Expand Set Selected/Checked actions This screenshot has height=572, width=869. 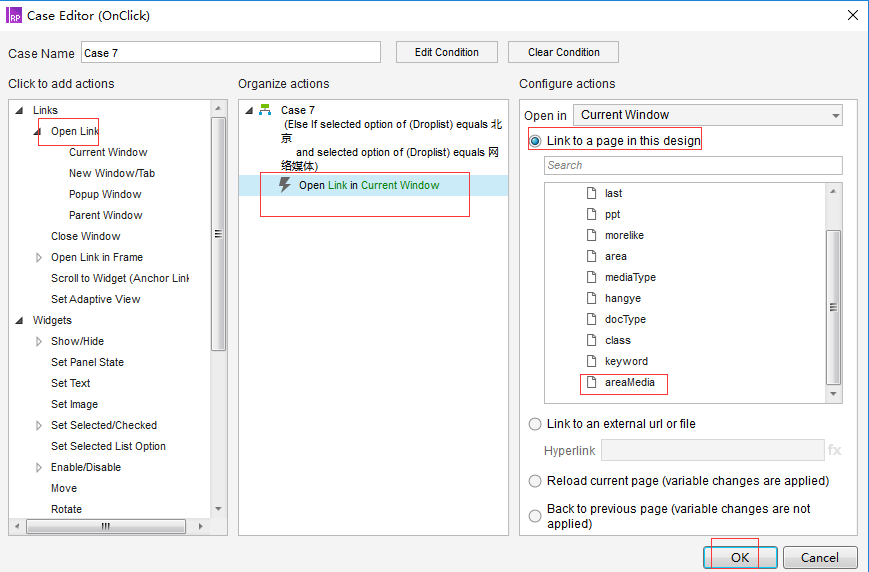click(x=39, y=426)
